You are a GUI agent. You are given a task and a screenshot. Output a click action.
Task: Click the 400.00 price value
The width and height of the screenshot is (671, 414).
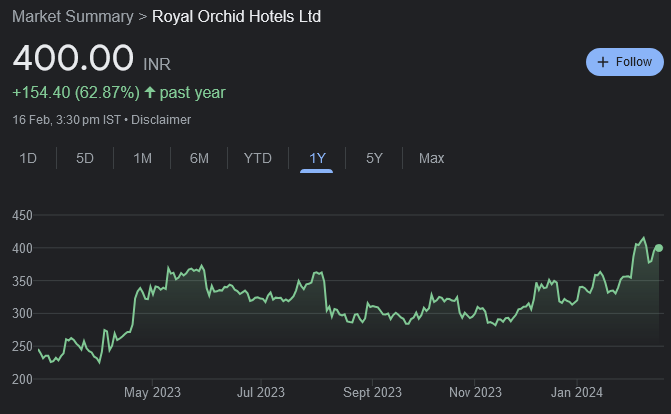pos(73,58)
